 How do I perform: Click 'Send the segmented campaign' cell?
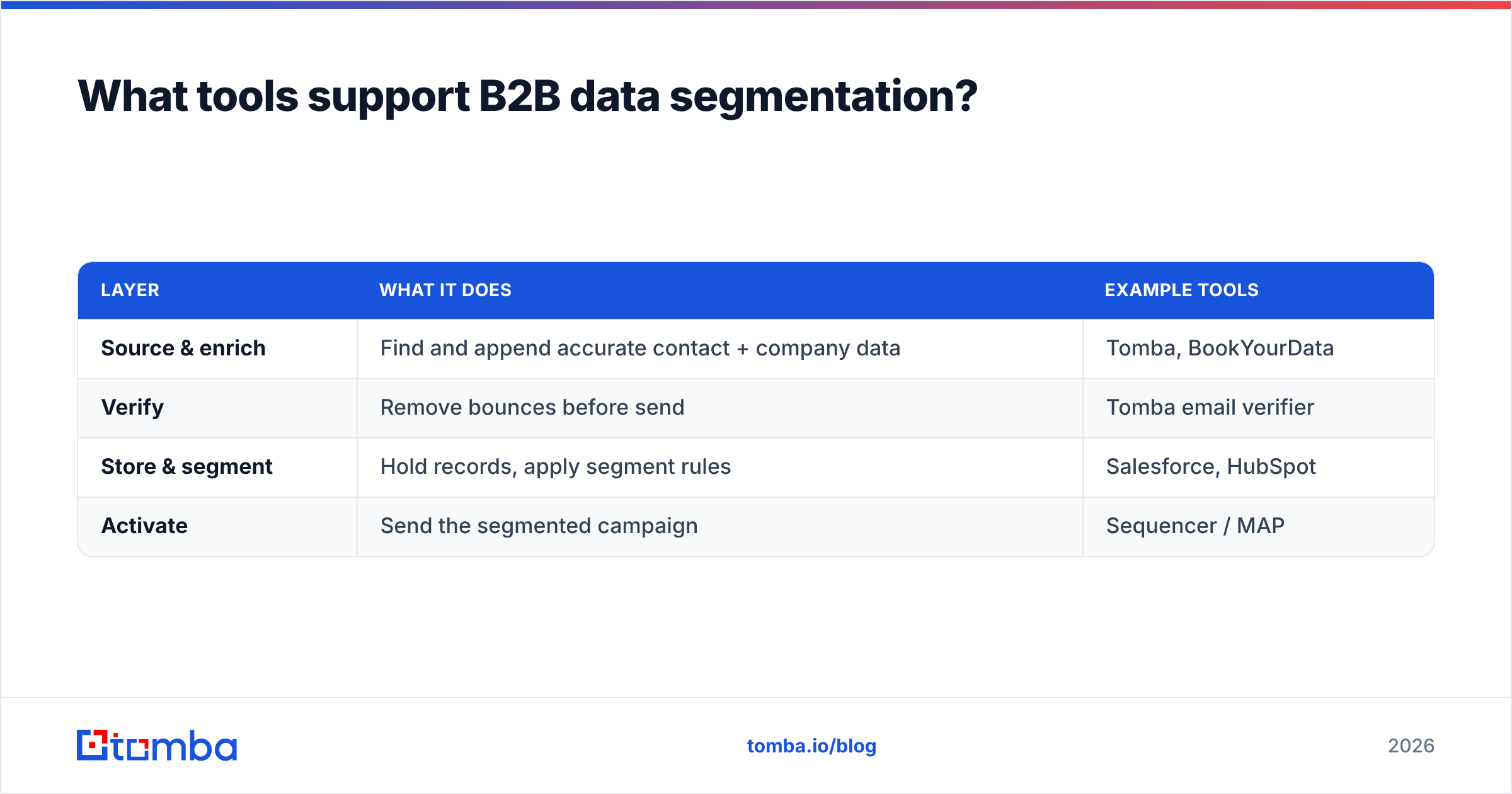[x=720, y=526]
